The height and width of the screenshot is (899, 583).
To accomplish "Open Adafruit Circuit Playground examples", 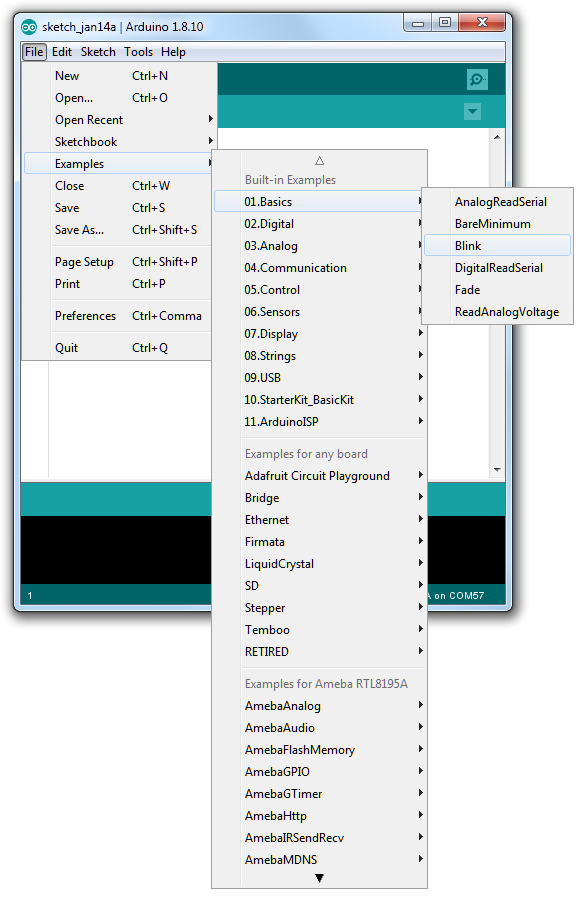I will tap(319, 475).
